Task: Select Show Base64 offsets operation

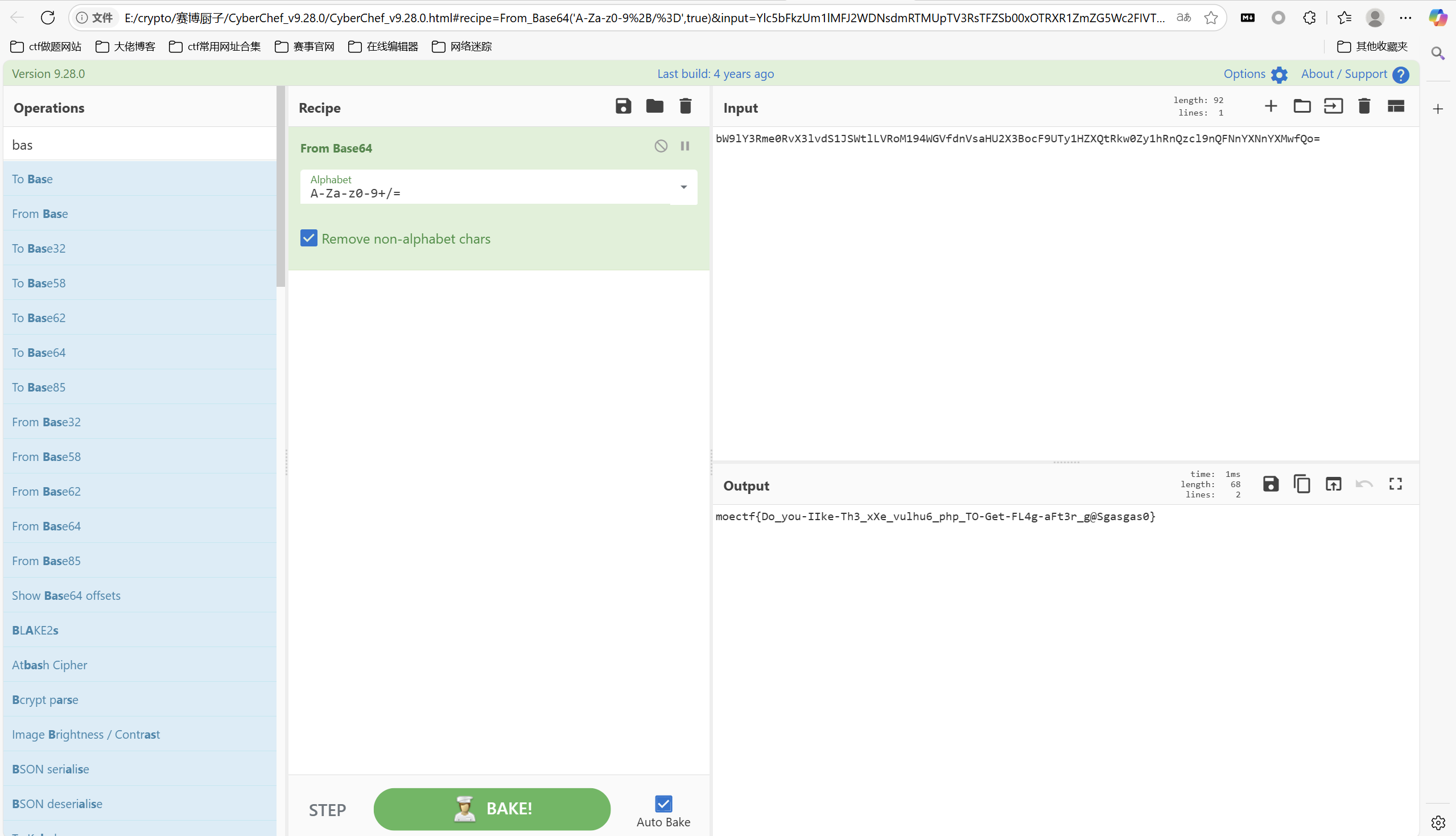Action: (x=140, y=595)
